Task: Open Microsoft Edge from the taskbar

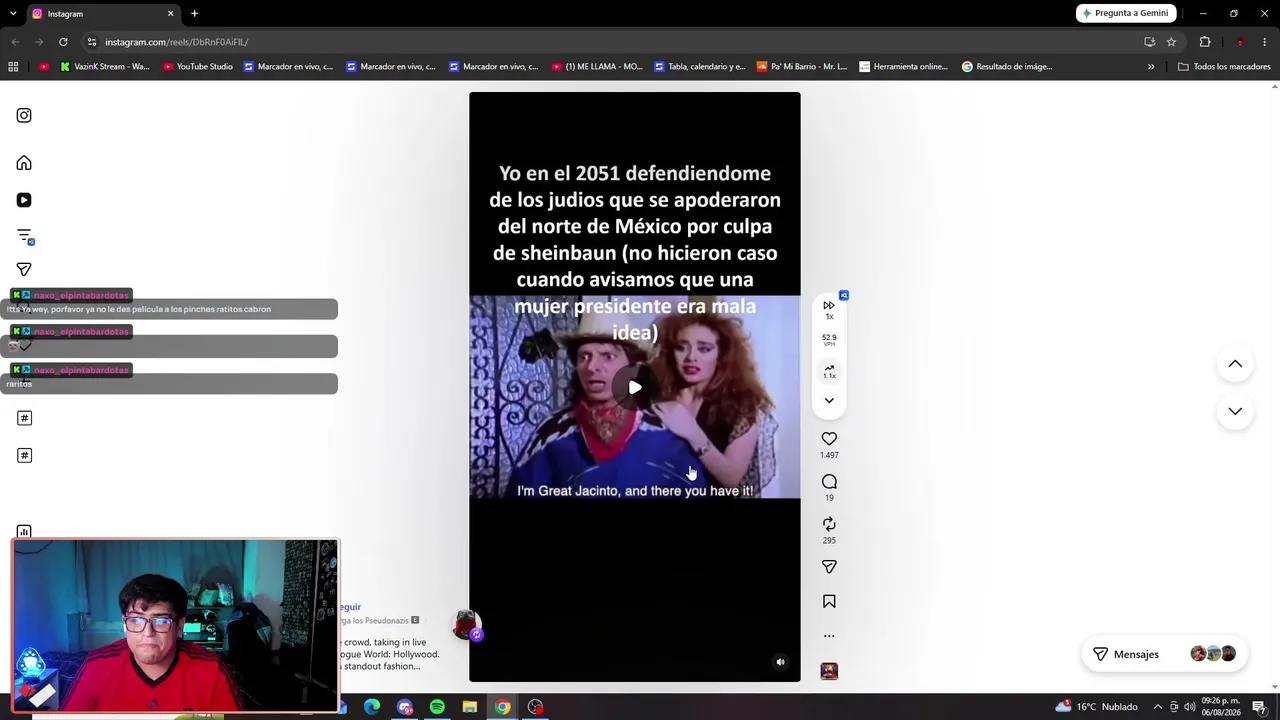Action: [372, 707]
